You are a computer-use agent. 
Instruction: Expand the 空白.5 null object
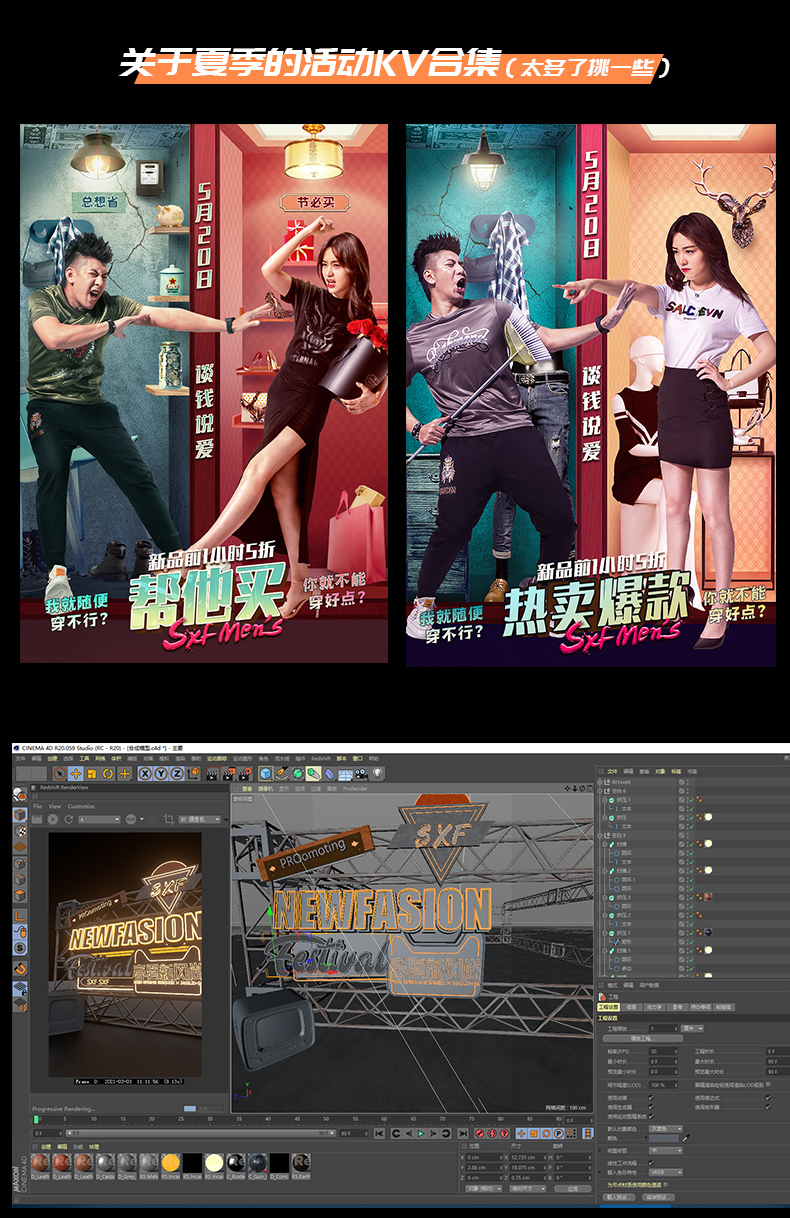pos(600,835)
